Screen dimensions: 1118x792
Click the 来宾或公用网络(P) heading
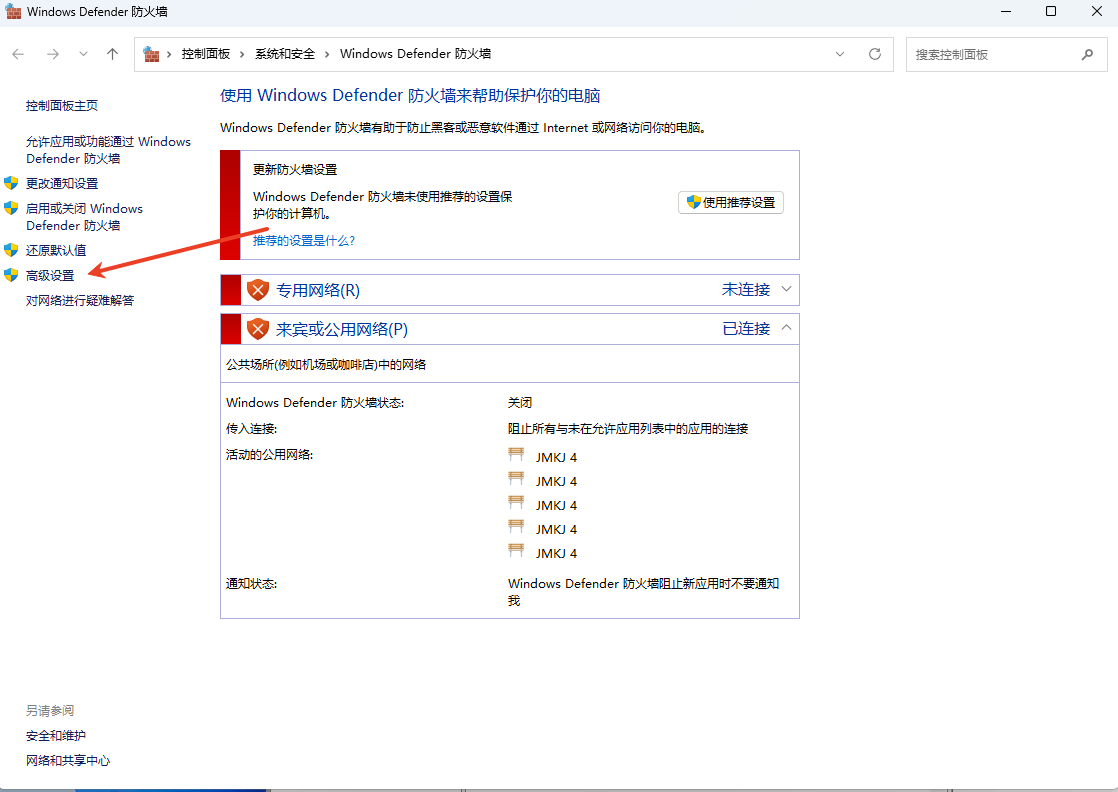(342, 329)
